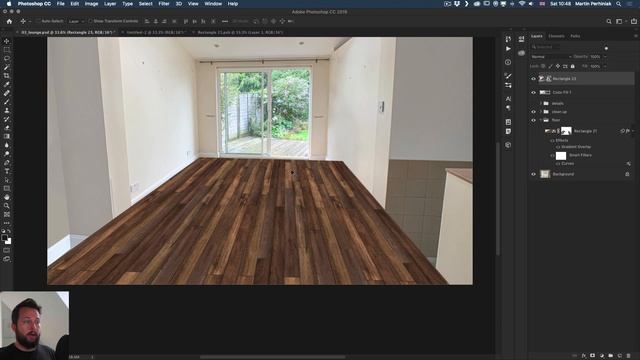Viewport: 640px width, 360px height.
Task: Open the Window menu
Action: point(213,4)
